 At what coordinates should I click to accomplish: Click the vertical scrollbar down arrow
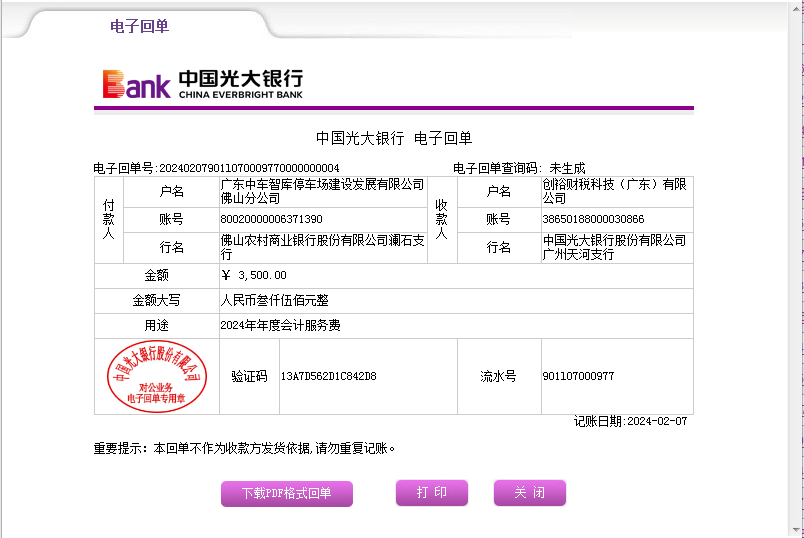(x=796, y=530)
